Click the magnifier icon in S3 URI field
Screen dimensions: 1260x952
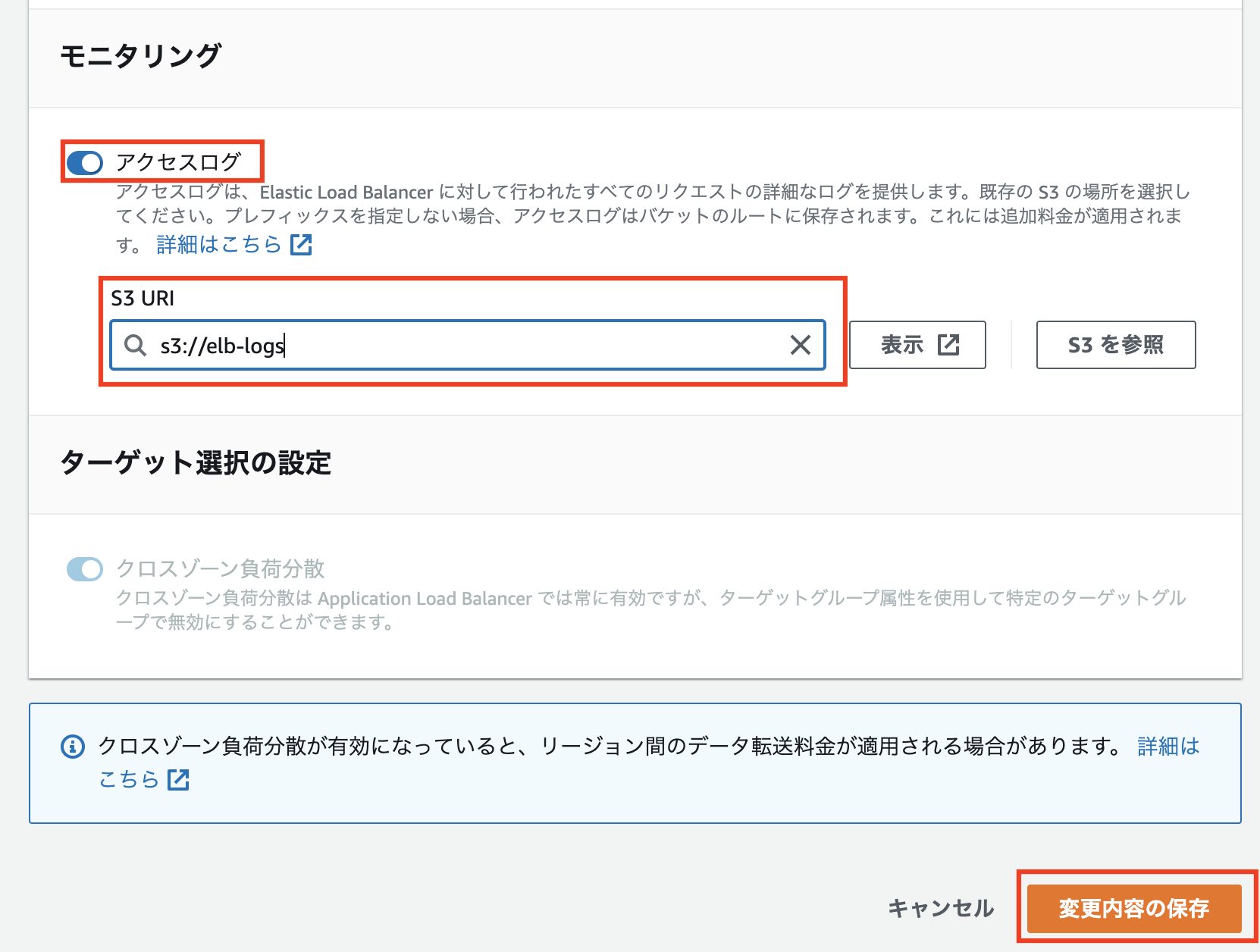(135, 345)
